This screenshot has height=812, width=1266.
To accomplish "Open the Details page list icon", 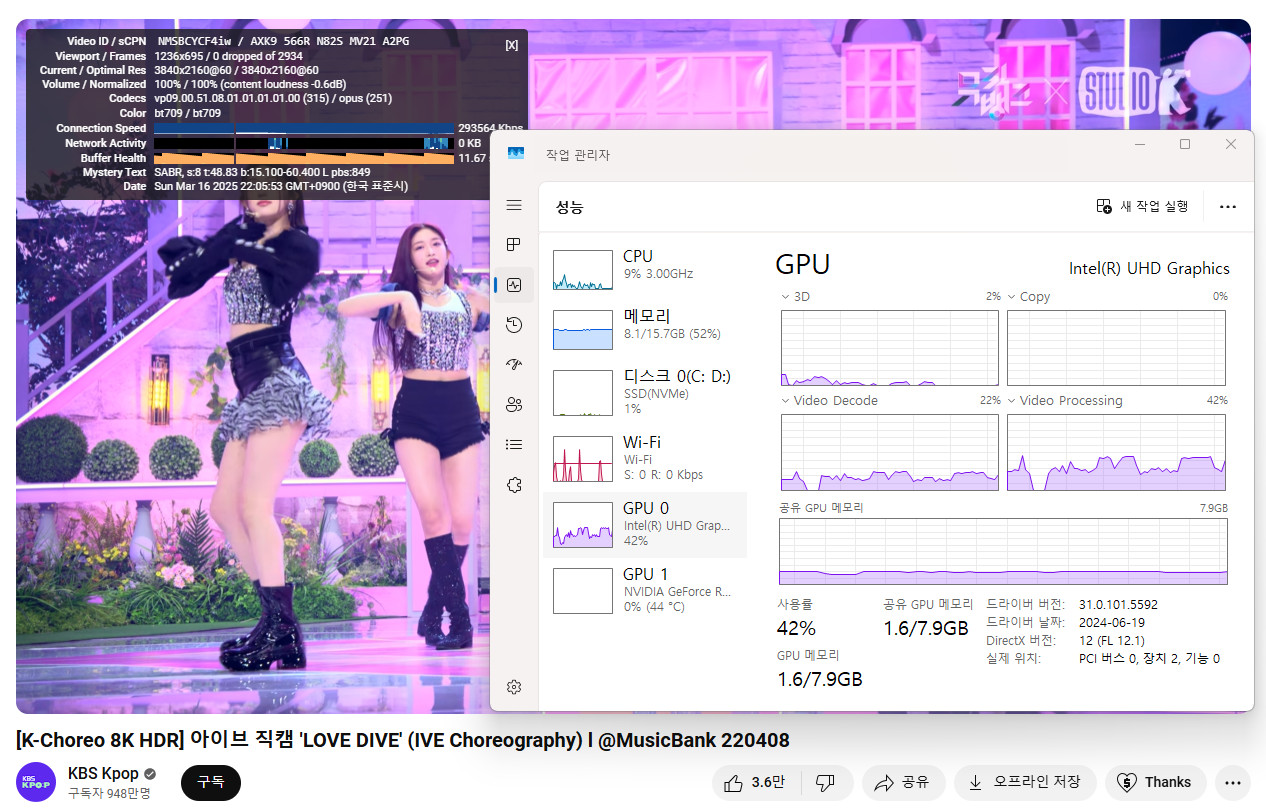I will pos(514,445).
